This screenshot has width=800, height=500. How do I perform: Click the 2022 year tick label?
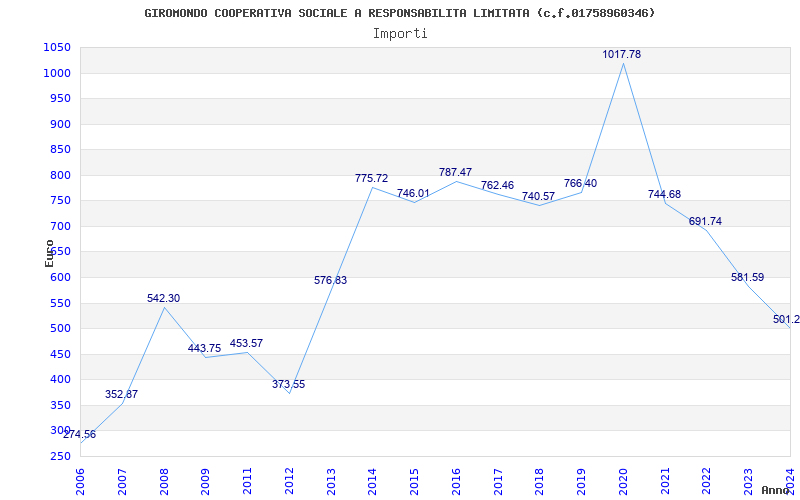tap(707, 481)
